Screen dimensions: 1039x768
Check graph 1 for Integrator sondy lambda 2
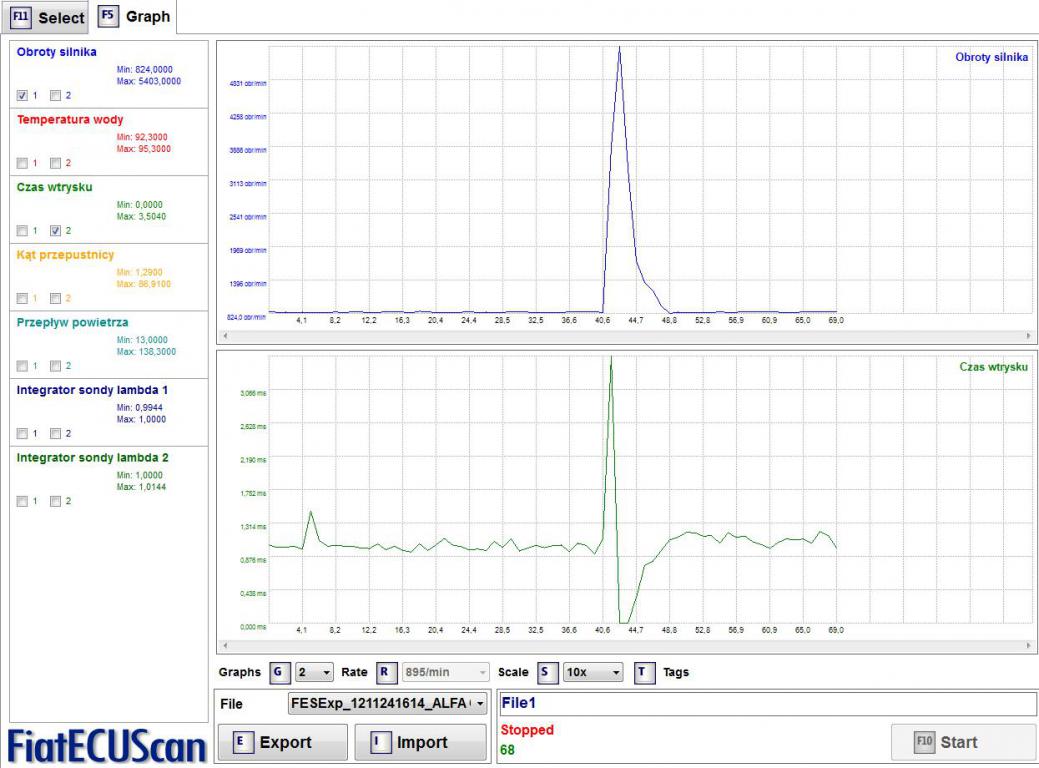[x=23, y=501]
